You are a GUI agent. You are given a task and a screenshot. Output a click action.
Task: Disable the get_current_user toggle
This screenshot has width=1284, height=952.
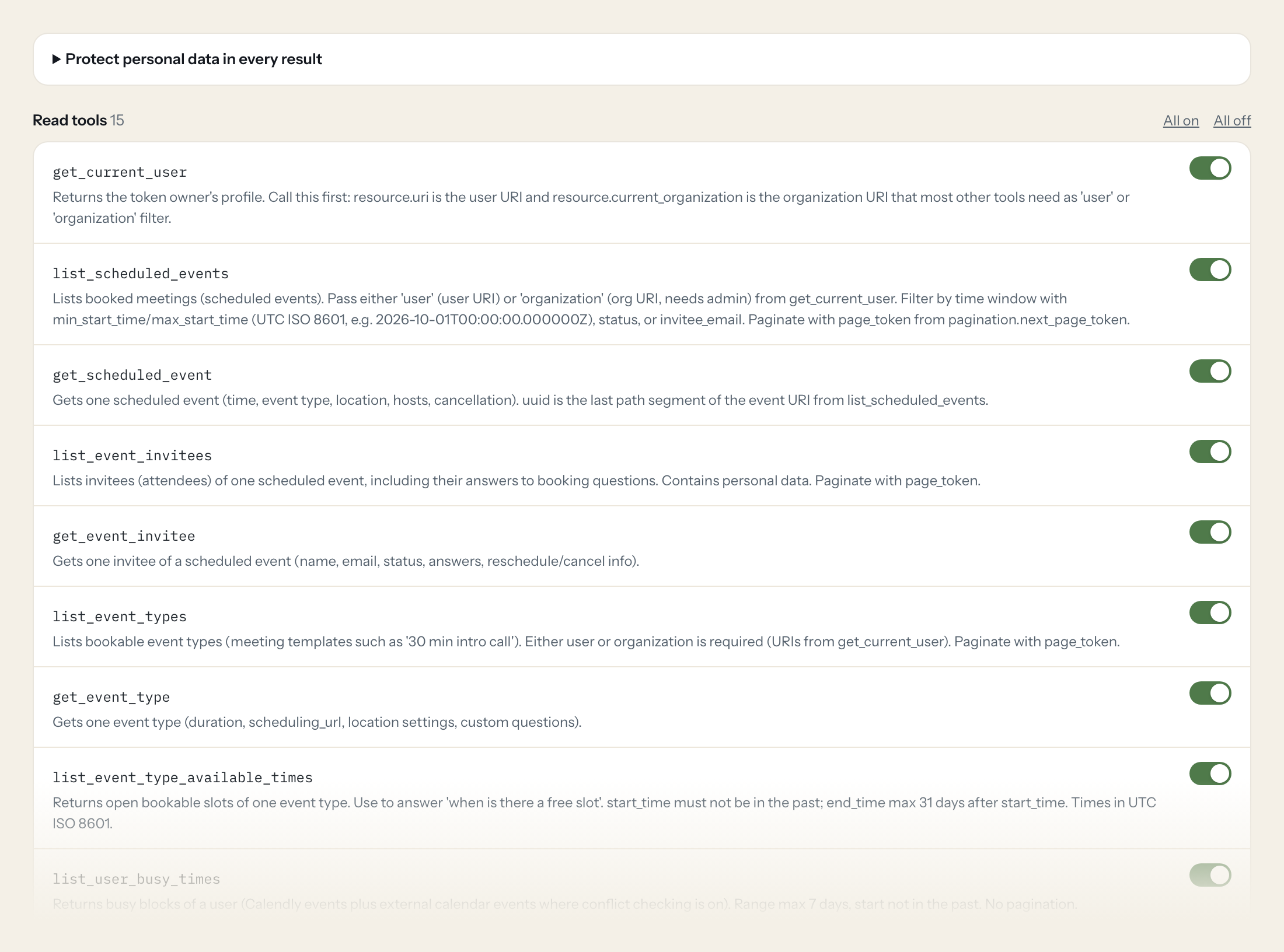click(x=1210, y=168)
